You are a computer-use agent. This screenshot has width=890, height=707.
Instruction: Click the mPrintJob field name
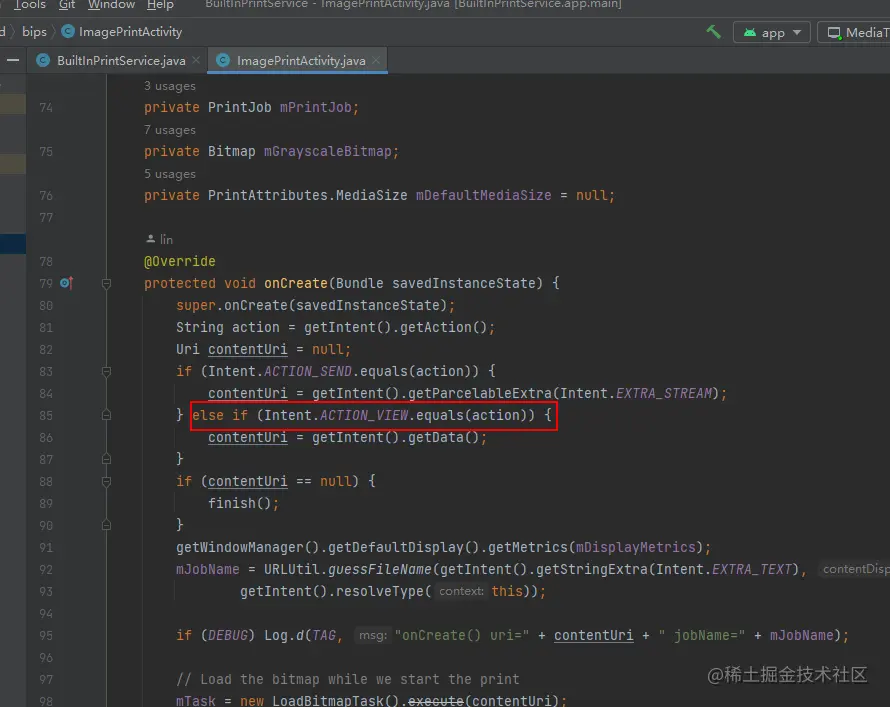point(316,107)
